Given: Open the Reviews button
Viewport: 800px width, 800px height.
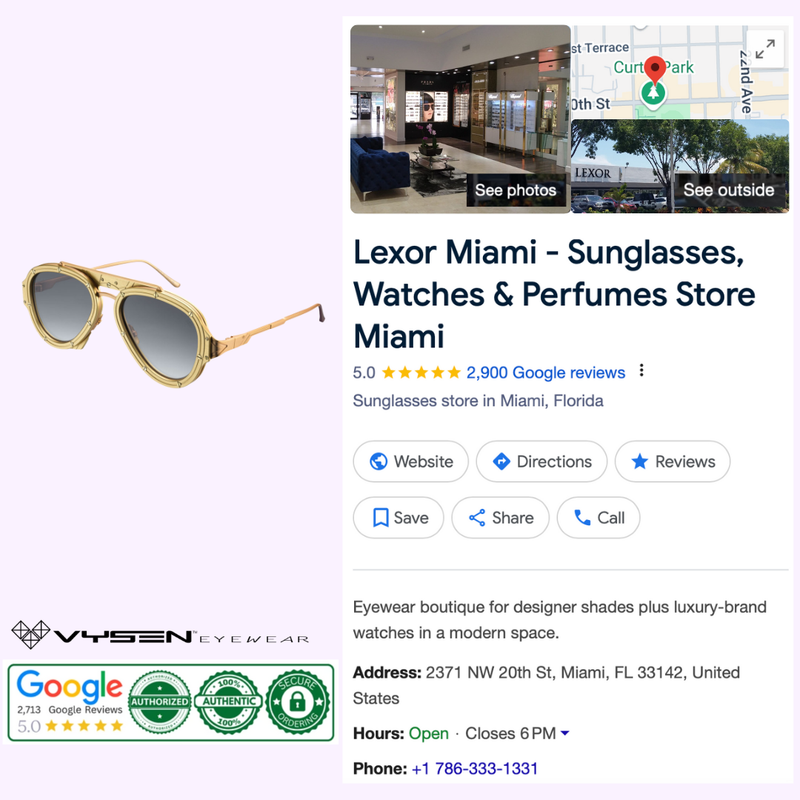Looking at the screenshot, I should [672, 461].
